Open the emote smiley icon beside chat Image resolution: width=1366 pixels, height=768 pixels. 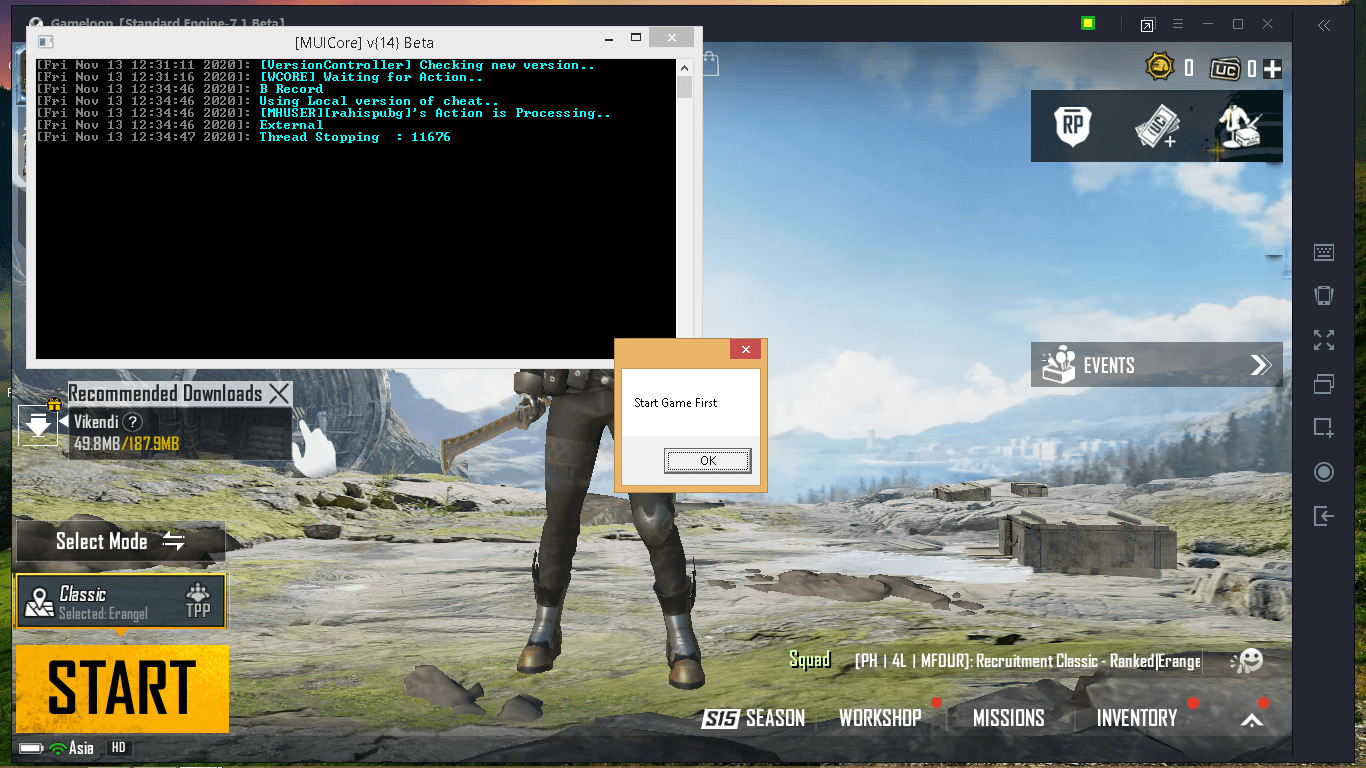(x=1246, y=661)
